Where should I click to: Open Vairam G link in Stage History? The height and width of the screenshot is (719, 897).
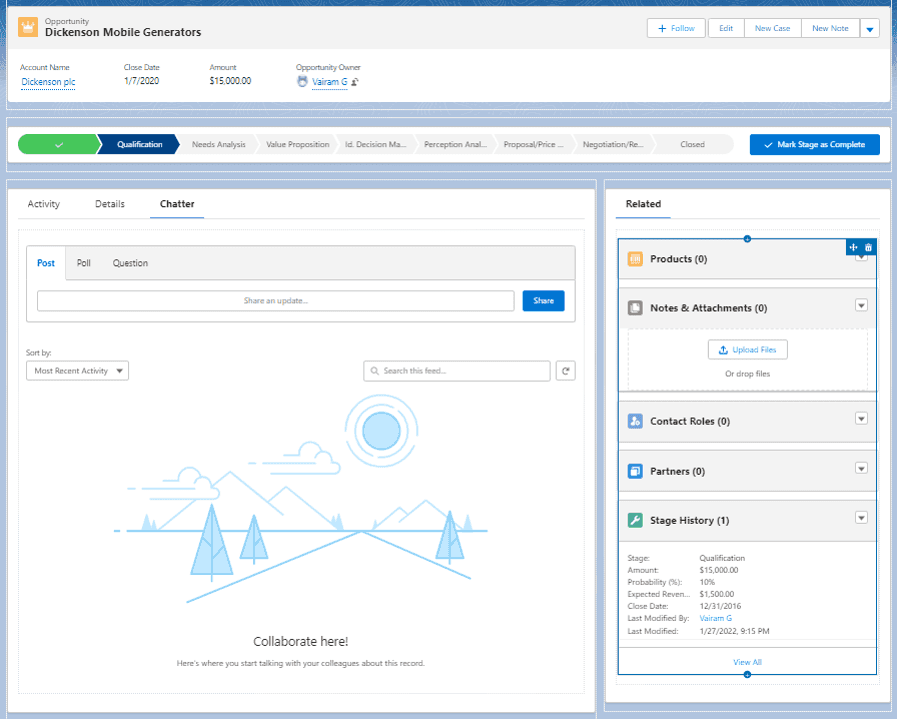pos(716,618)
